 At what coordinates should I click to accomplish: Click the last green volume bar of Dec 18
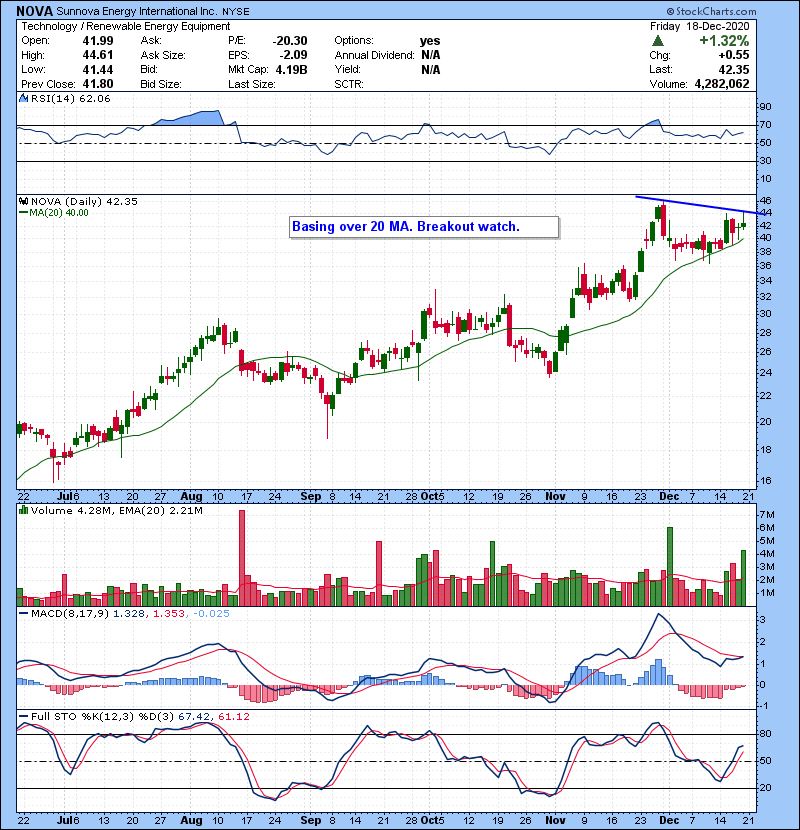click(743, 578)
